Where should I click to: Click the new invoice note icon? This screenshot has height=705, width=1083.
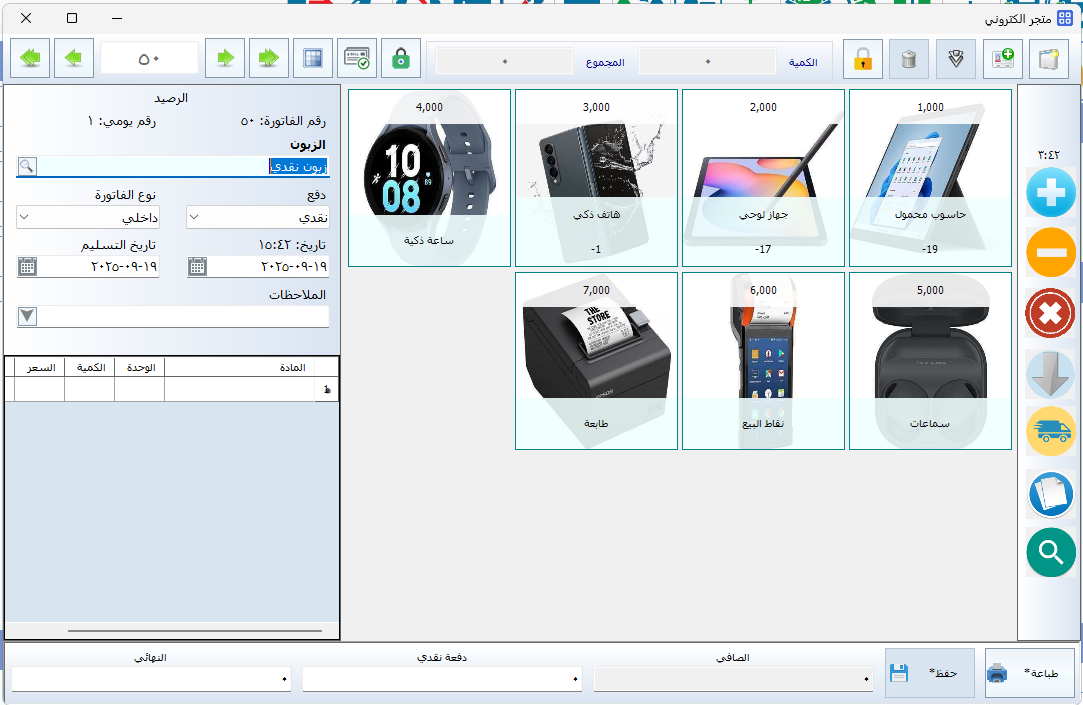[x=1049, y=60]
